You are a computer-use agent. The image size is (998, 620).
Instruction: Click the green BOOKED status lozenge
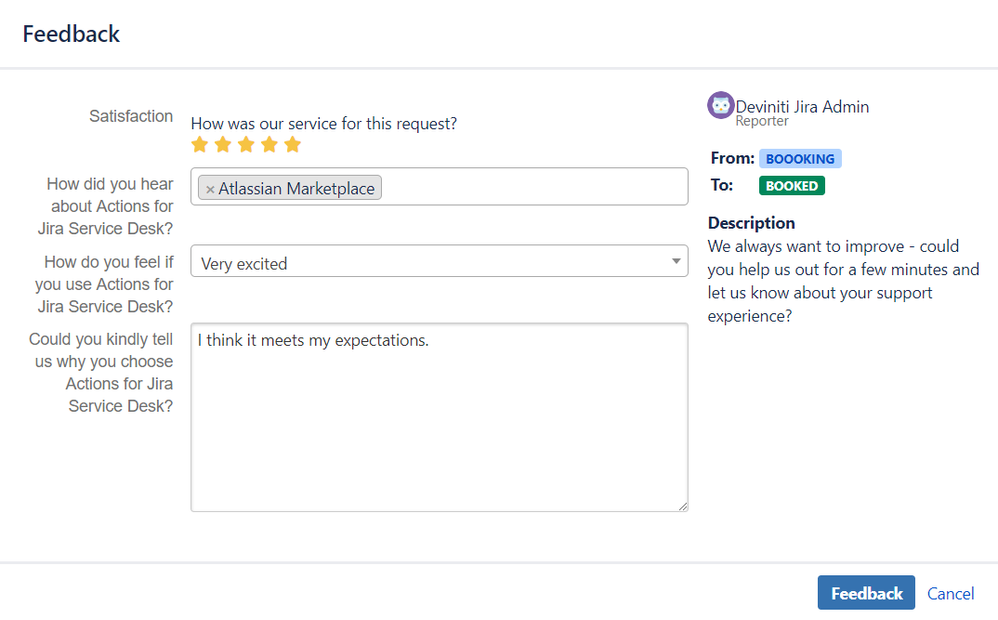point(791,185)
